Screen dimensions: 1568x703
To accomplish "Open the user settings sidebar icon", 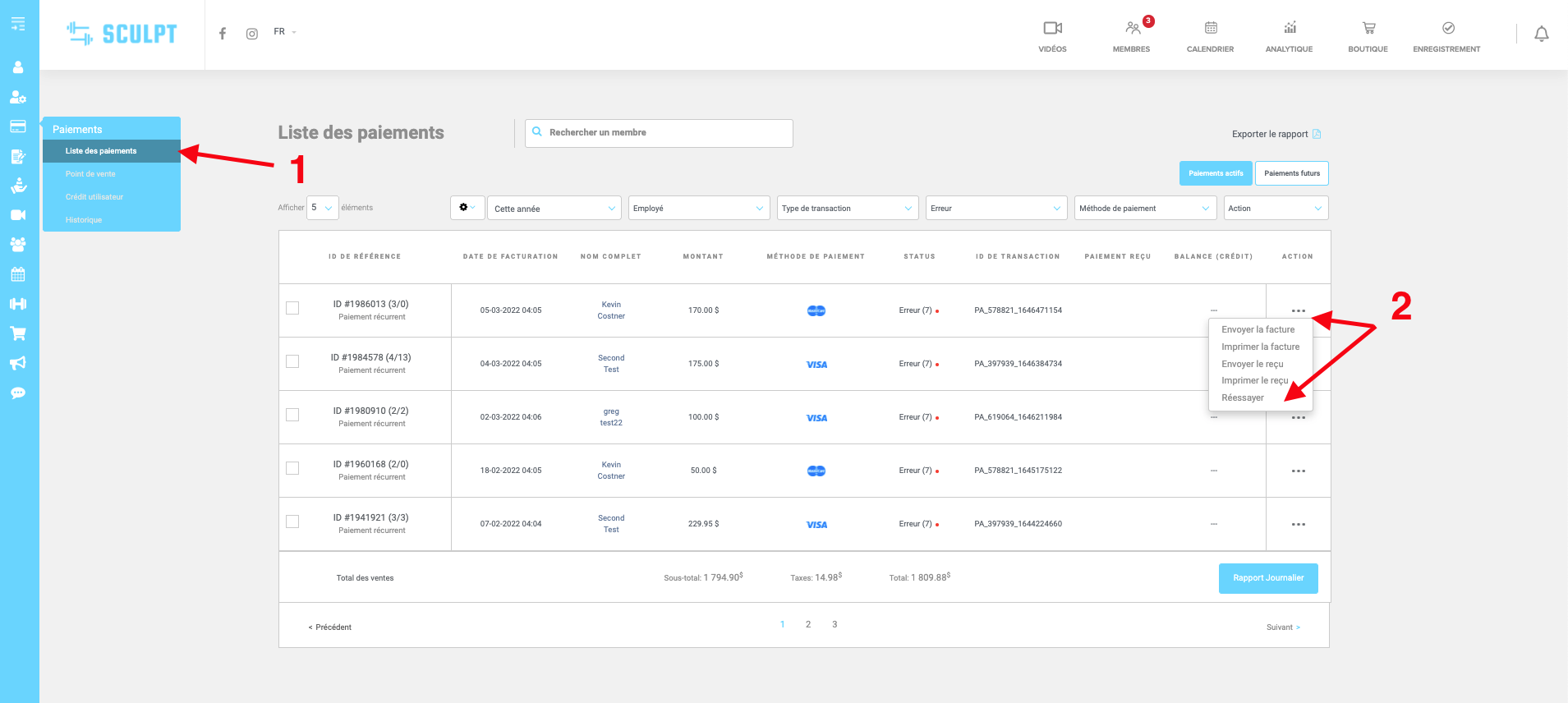I will pos(18,97).
